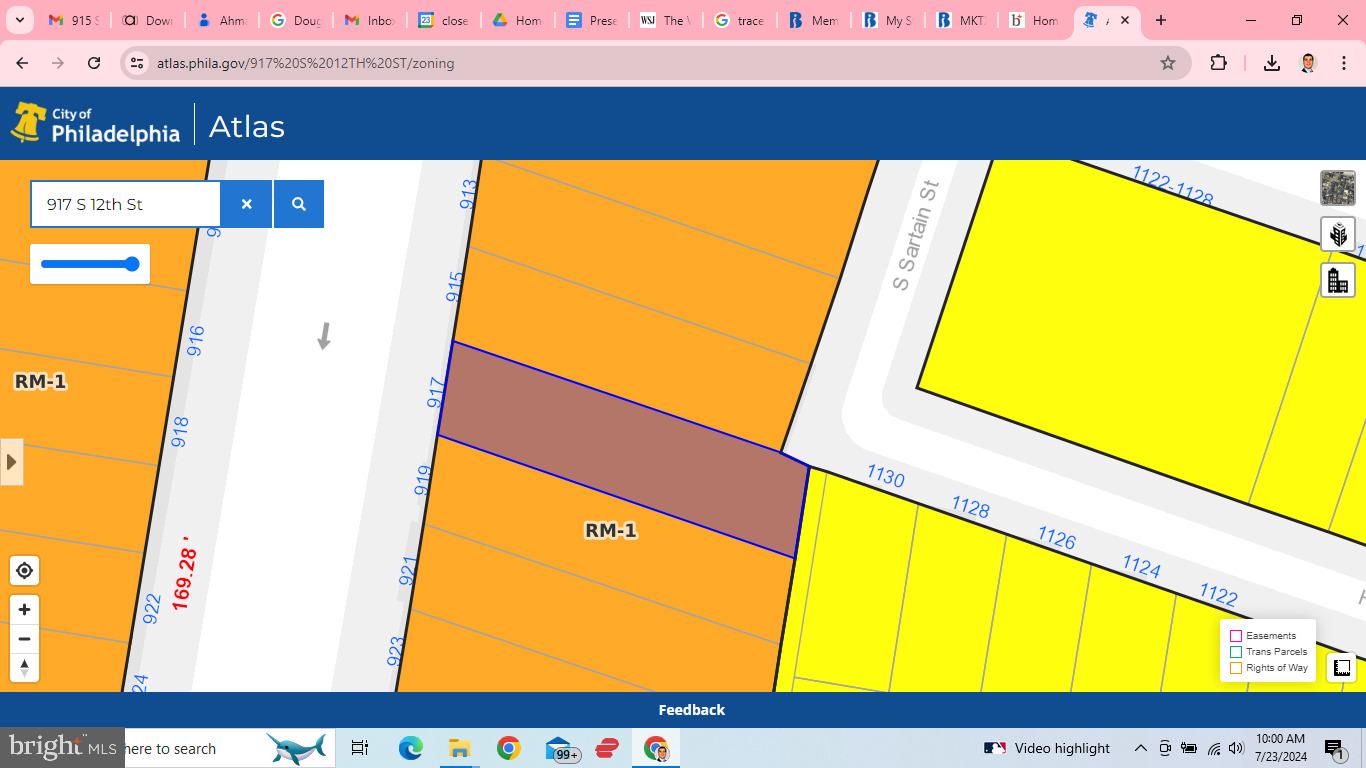The image size is (1366, 768).
Task: Switch to the 'trace' Google tab
Action: (740, 20)
